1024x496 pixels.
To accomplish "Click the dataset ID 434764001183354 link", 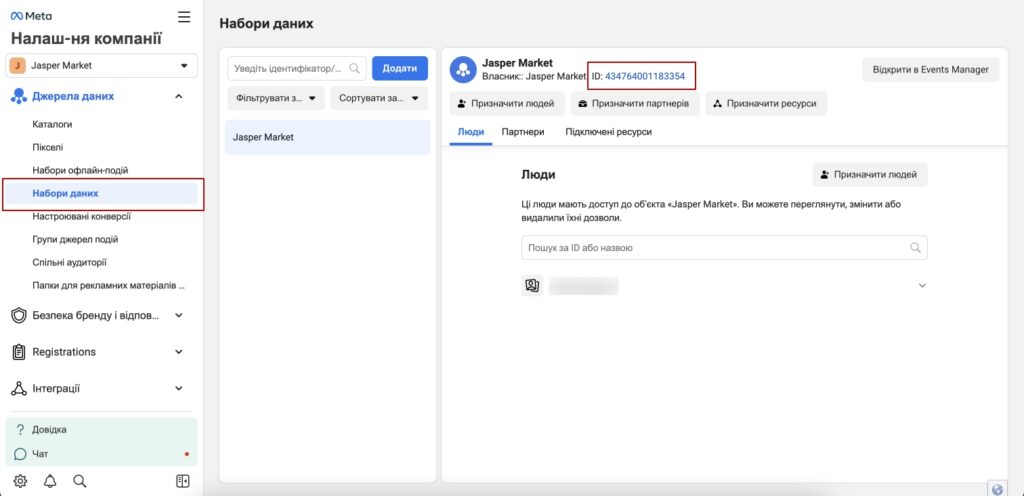I will pos(645,76).
